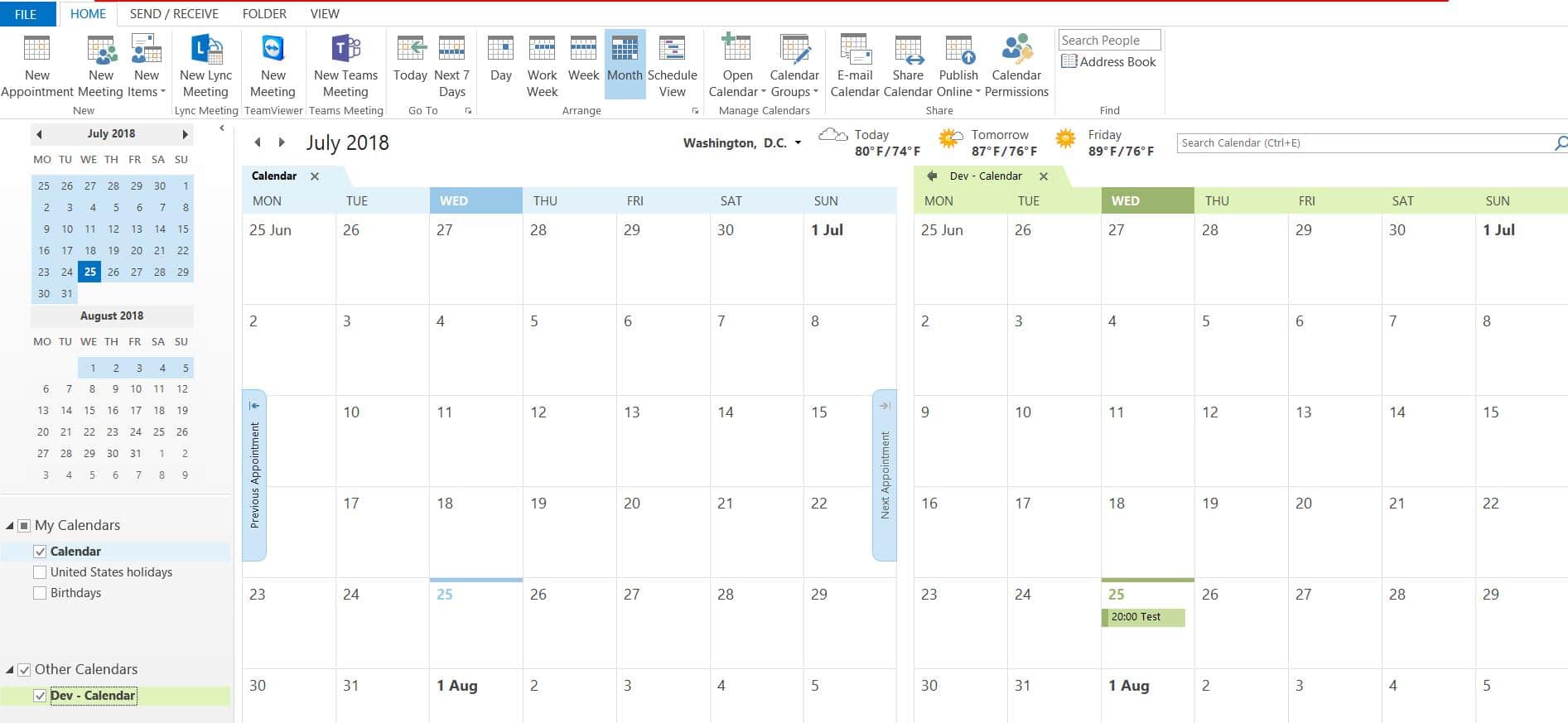Toggle the Other Calendars group checkbox
Image resolution: width=1568 pixels, height=723 pixels.
25,669
